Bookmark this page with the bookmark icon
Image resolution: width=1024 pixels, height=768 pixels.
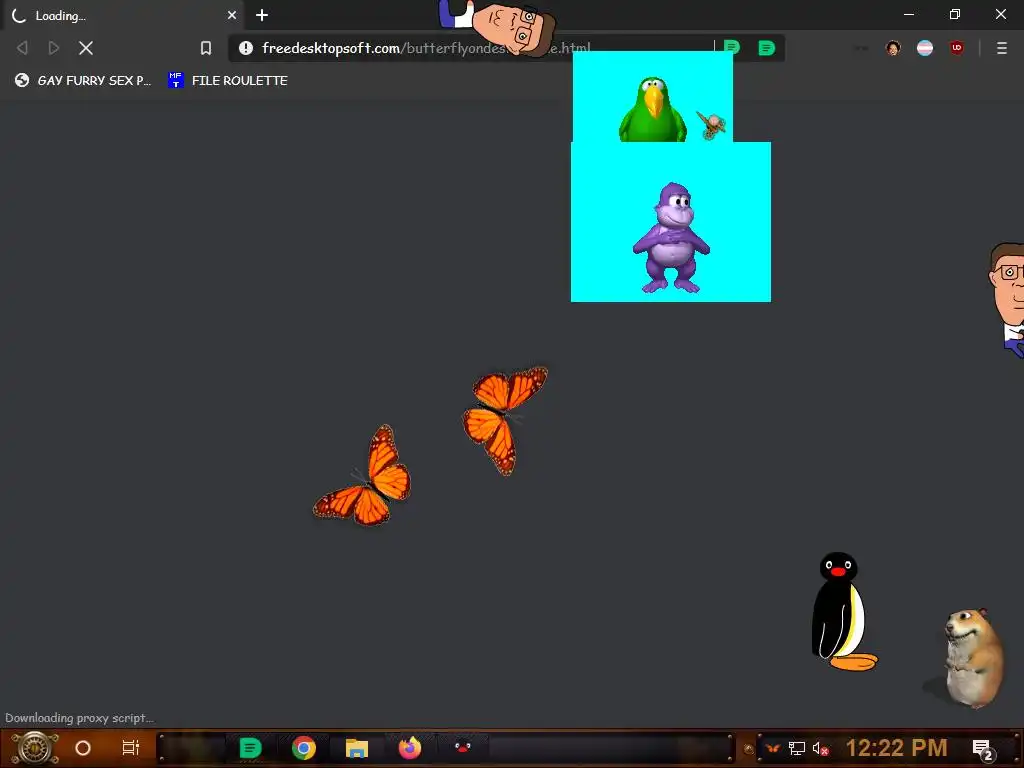[x=206, y=48]
